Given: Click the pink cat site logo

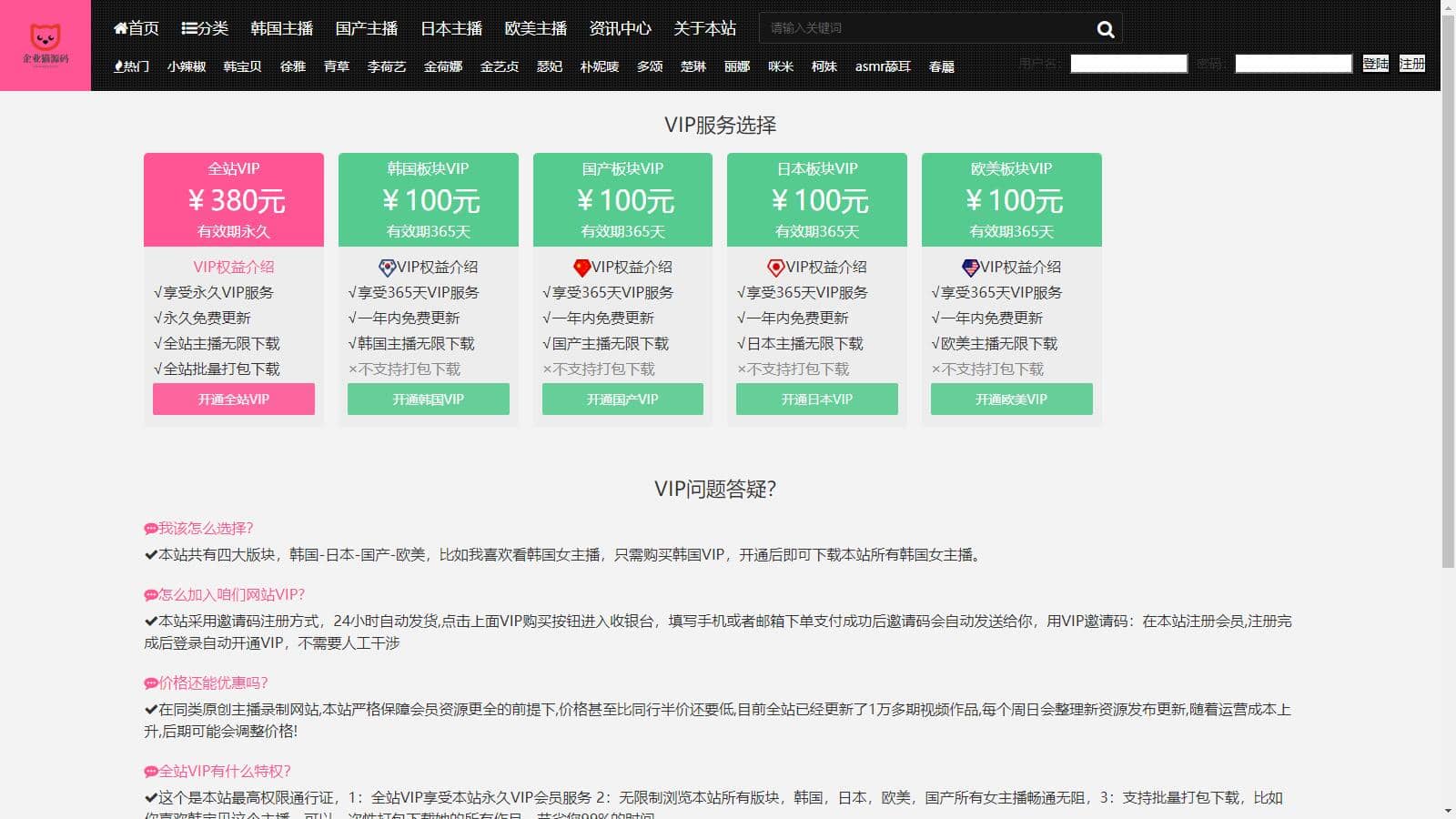Looking at the screenshot, I should pos(45,45).
